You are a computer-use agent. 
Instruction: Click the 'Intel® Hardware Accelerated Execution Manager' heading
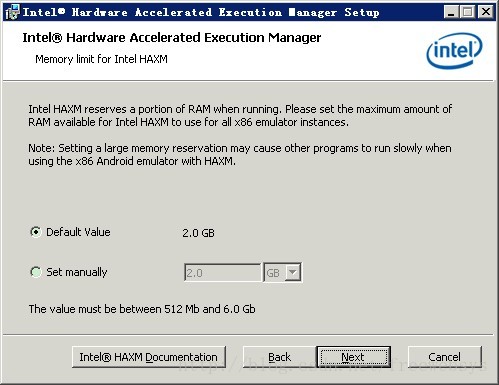point(172,37)
